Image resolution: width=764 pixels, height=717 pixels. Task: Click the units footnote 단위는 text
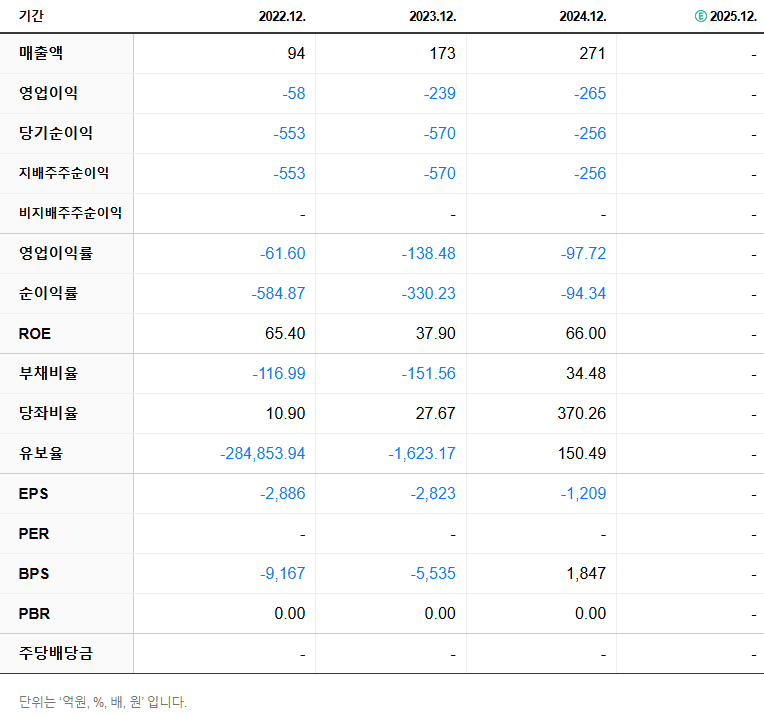pyautogui.click(x=103, y=702)
